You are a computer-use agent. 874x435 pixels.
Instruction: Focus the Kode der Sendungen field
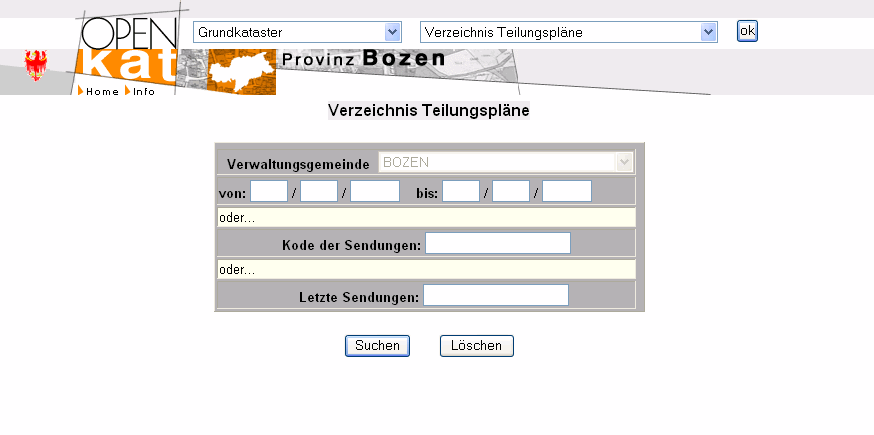click(498, 243)
